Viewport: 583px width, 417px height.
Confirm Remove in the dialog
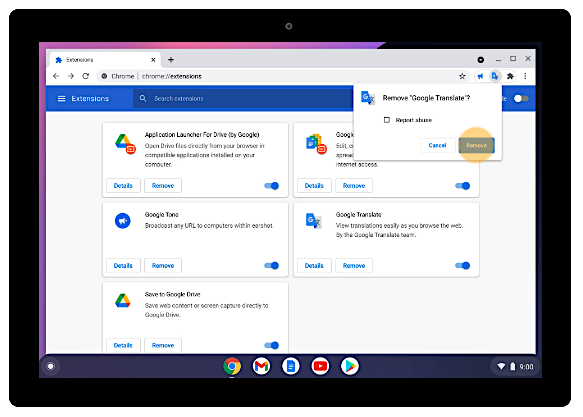click(x=476, y=145)
